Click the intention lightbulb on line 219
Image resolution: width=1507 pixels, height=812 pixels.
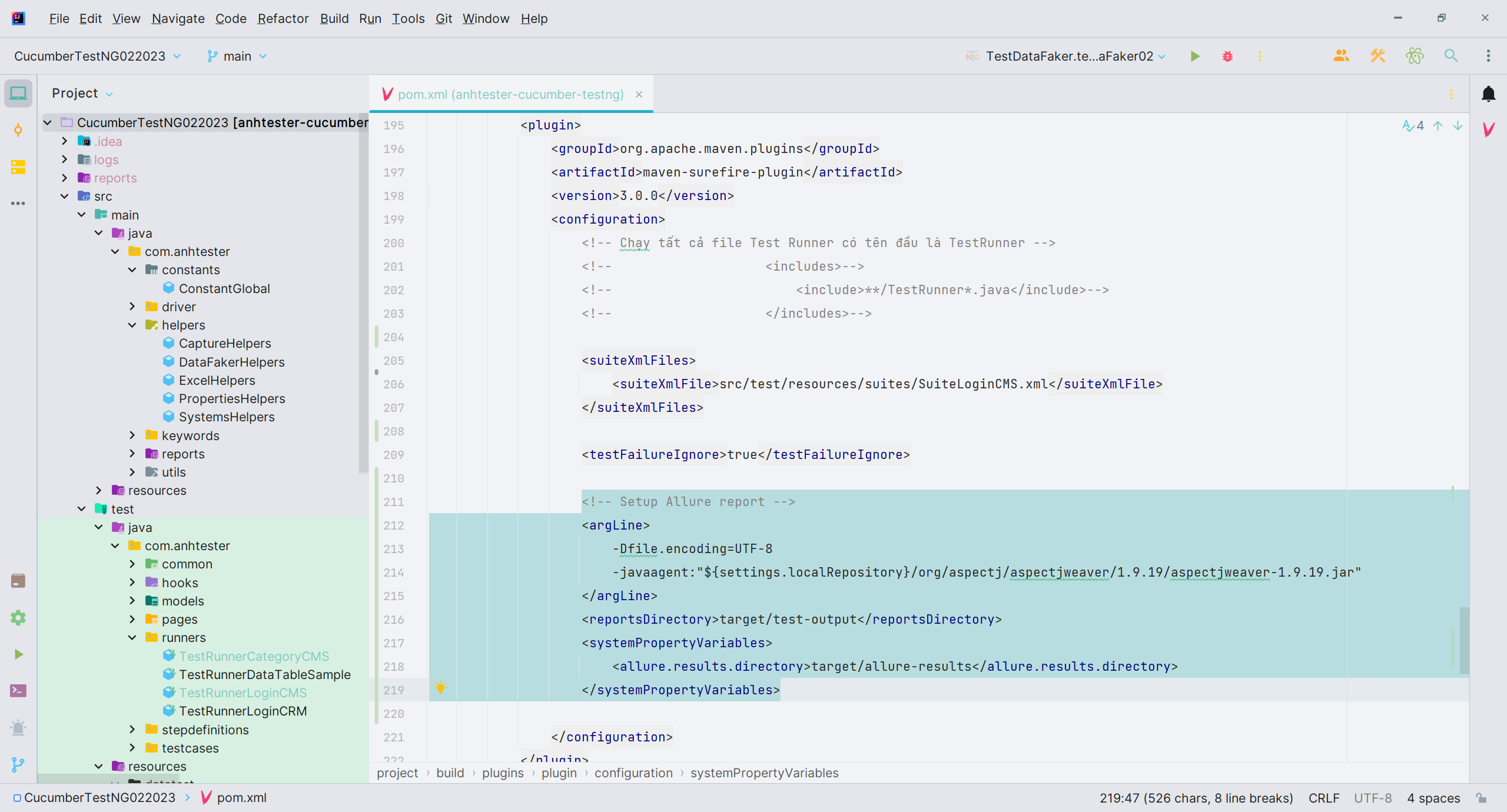tap(440, 688)
